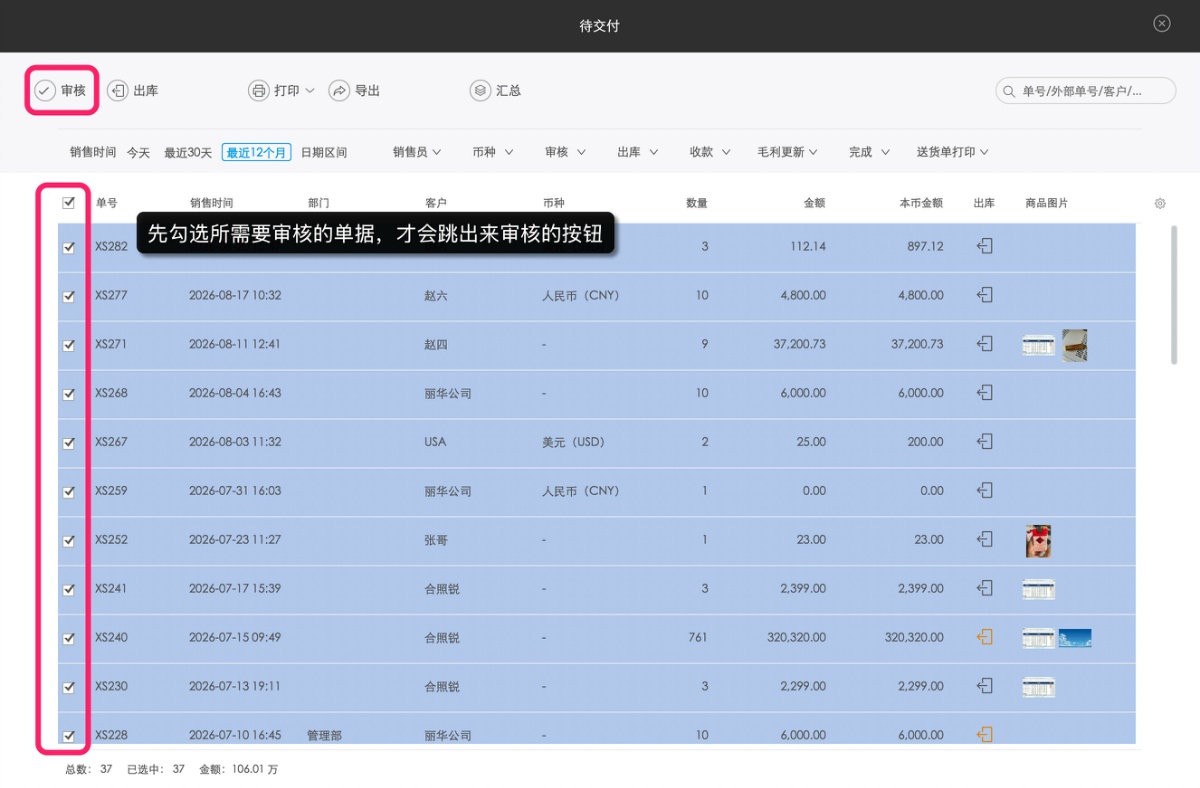
Task: Click customer USA in row XS267
Action: (435, 442)
